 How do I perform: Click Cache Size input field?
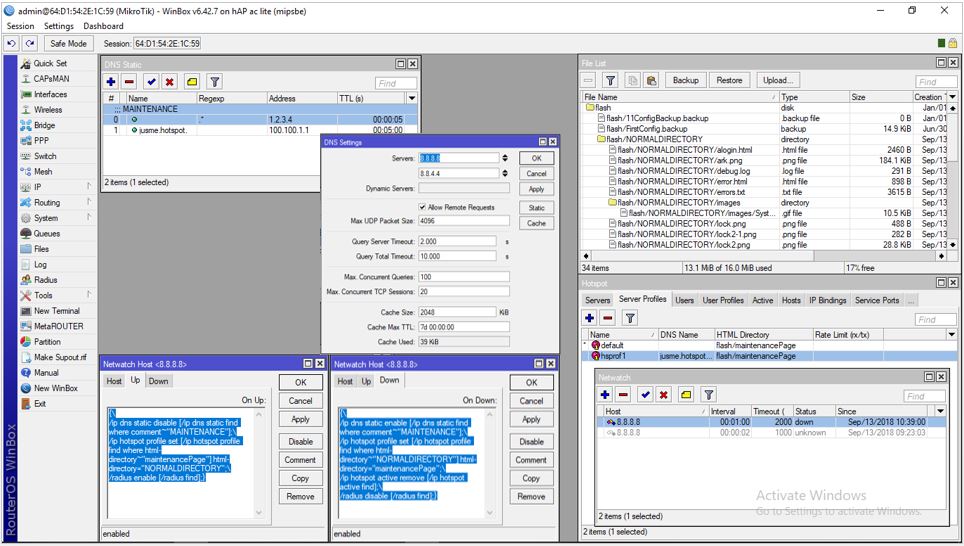(x=457, y=312)
